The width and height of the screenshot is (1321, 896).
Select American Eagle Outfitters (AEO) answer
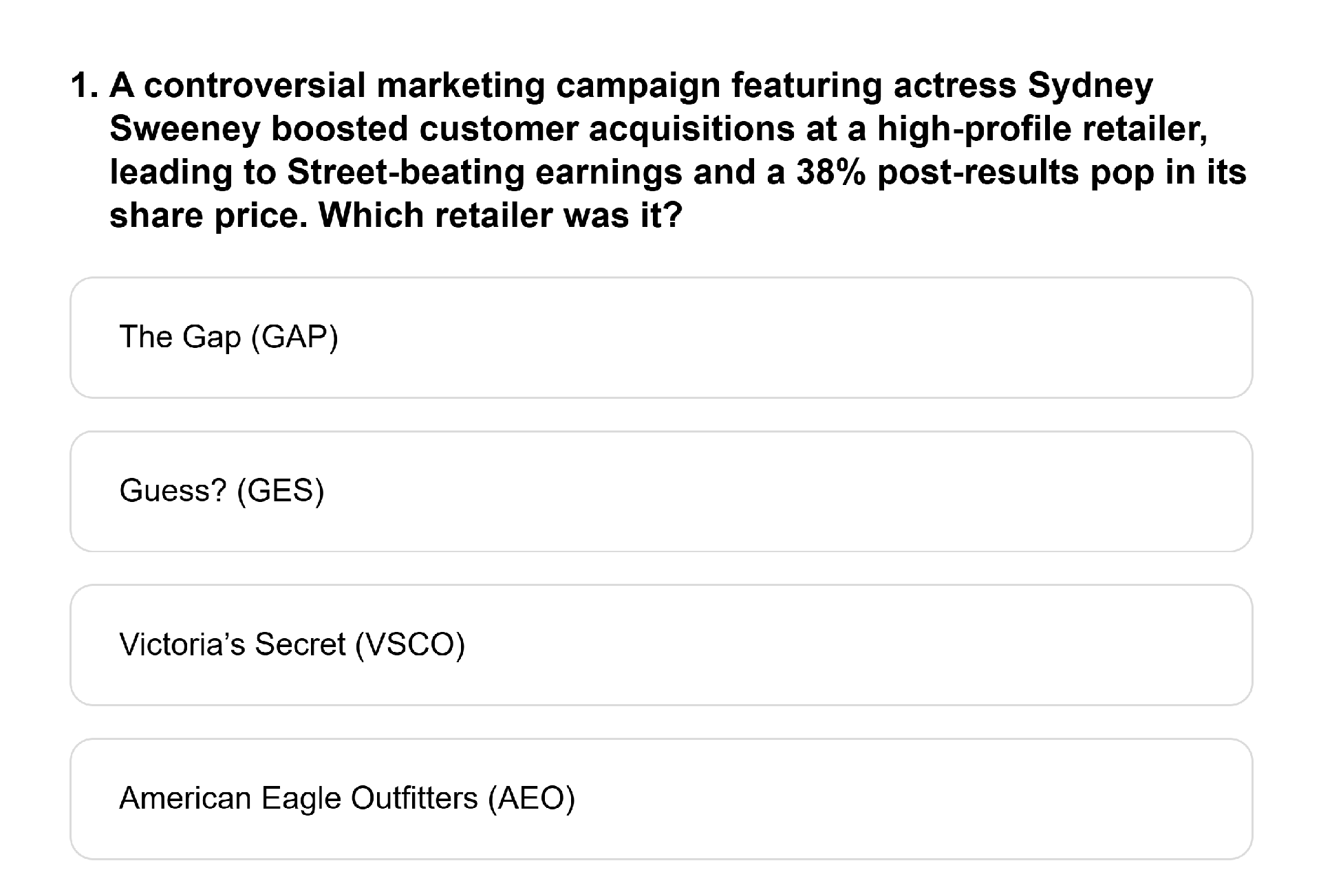[660, 799]
